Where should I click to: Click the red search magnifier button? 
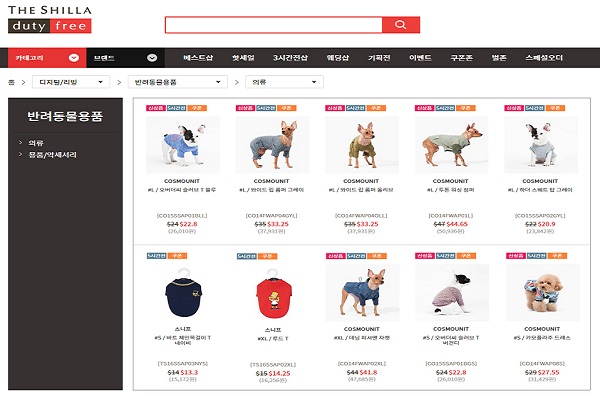401,25
